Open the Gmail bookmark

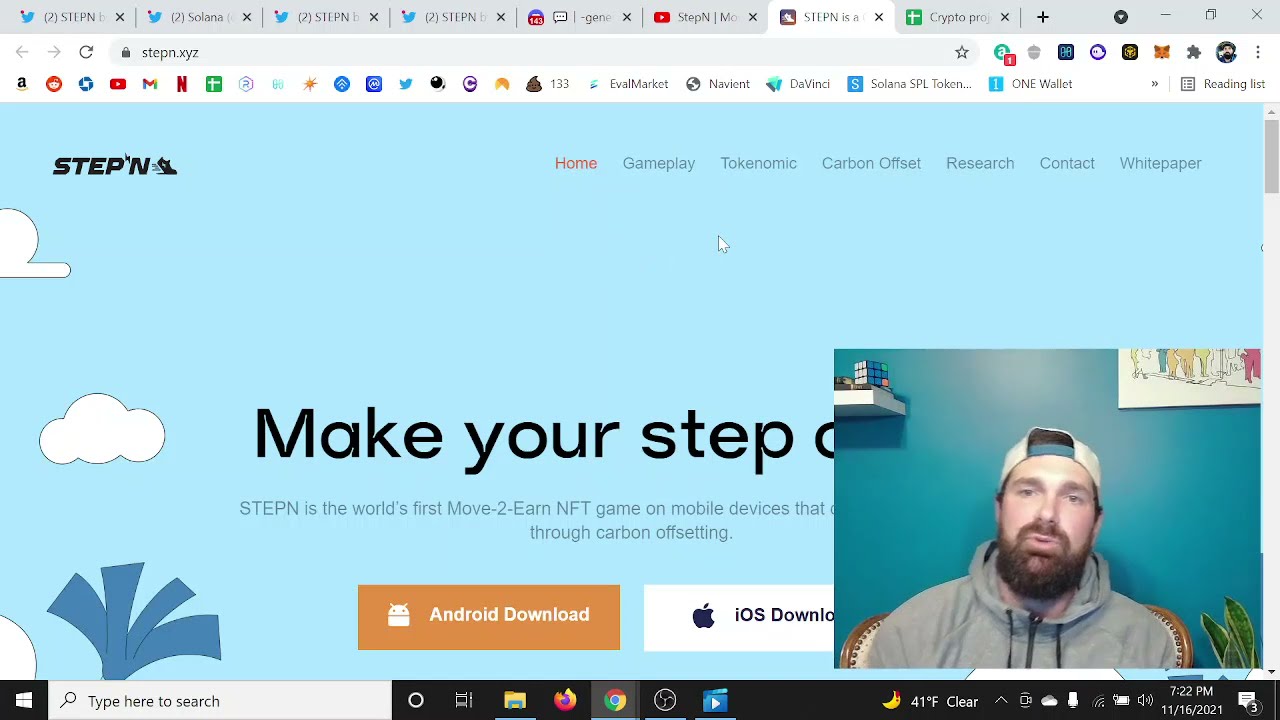pyautogui.click(x=150, y=84)
